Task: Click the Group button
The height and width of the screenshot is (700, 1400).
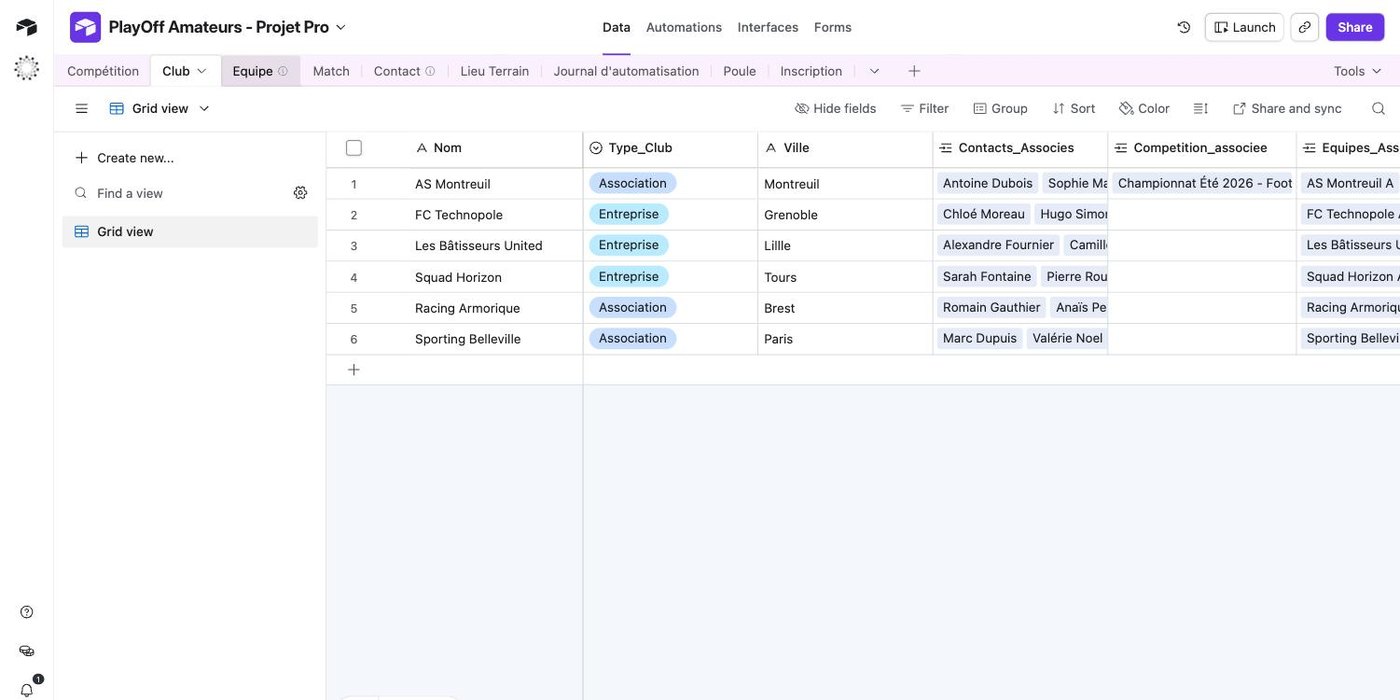Action: tap(1000, 108)
